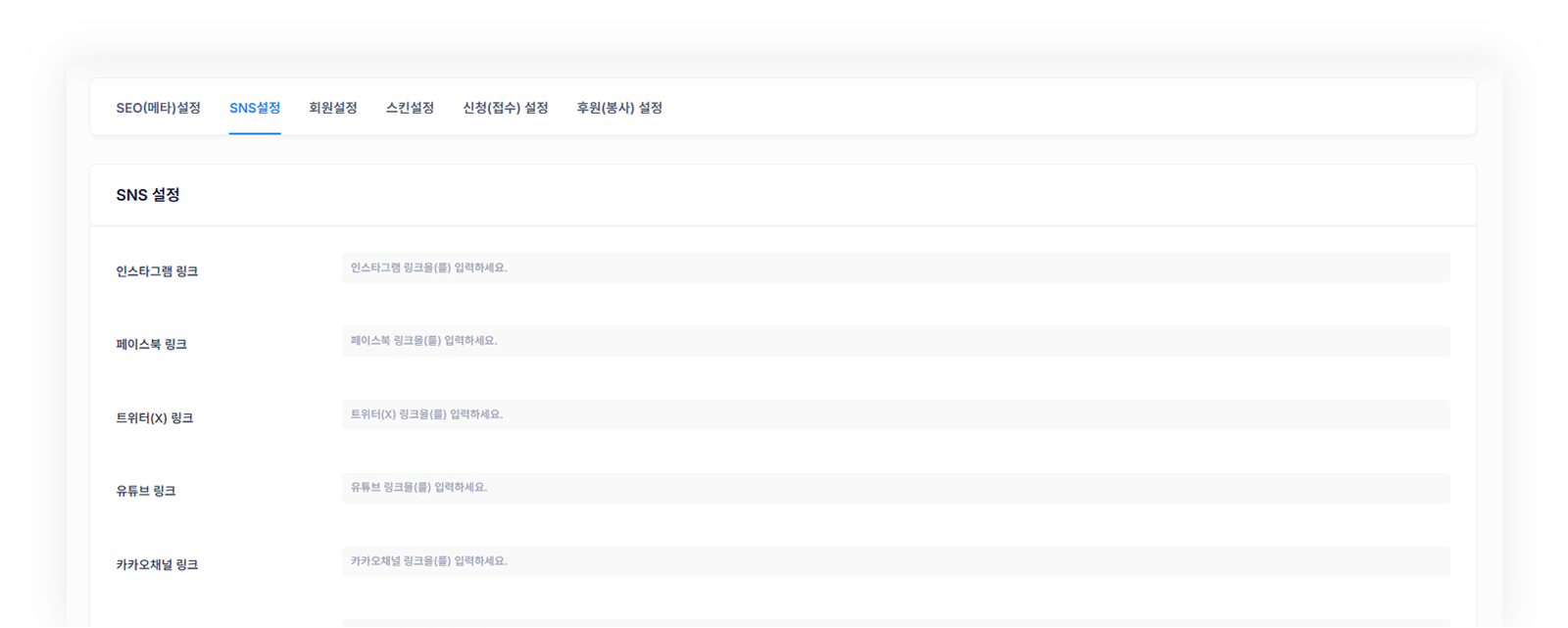1568x628 pixels.
Task: Click into the 페이스북 링크 input field
Action: pos(895,341)
